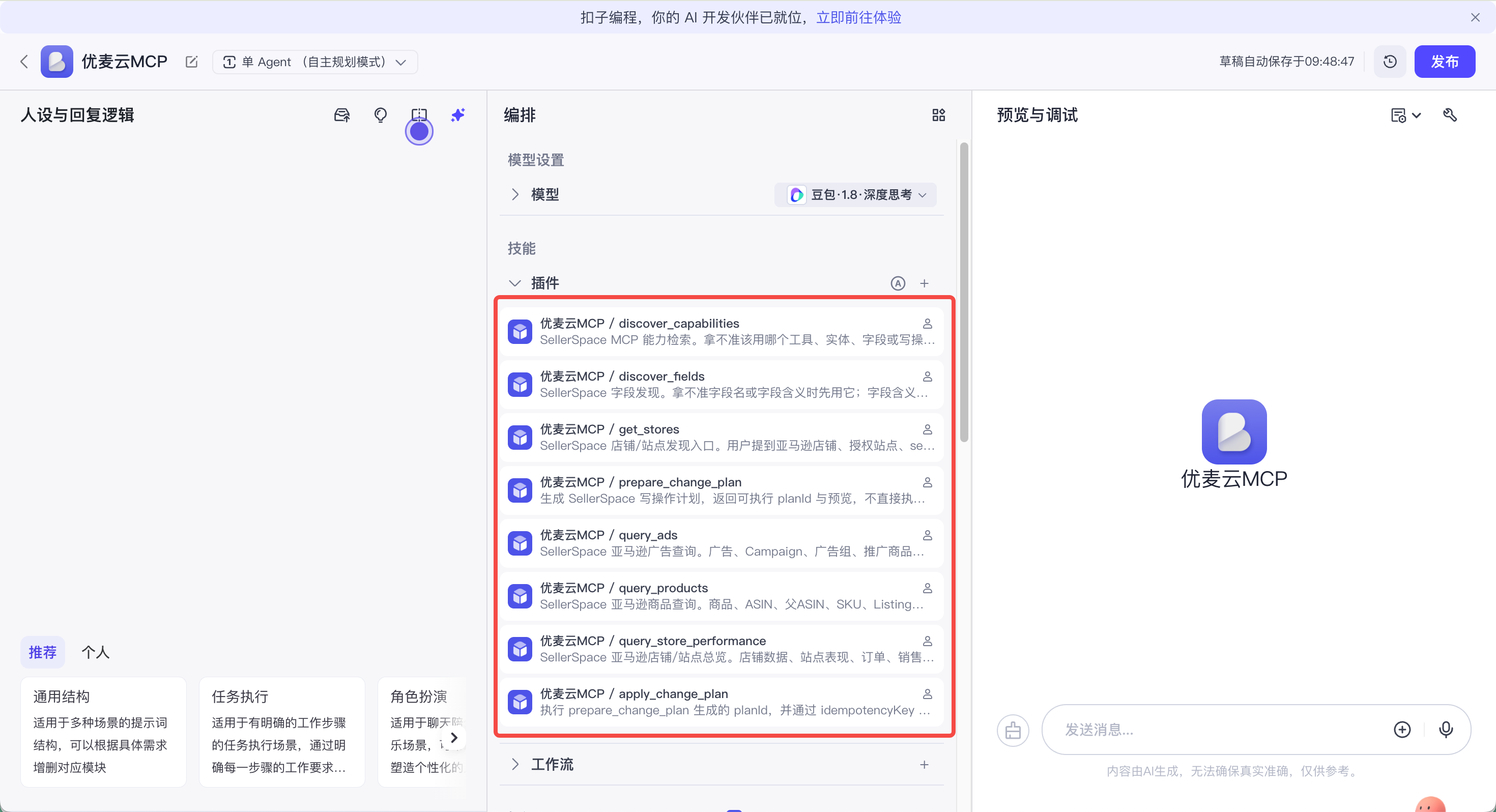Collapse the 插件 section
The height and width of the screenshot is (812, 1496).
pyautogui.click(x=514, y=283)
